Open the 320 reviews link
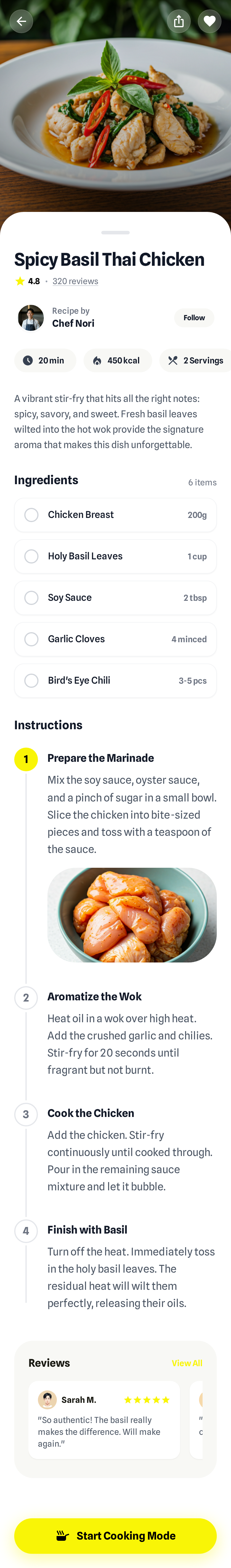This screenshot has height=1568, width=231. pyautogui.click(x=75, y=281)
